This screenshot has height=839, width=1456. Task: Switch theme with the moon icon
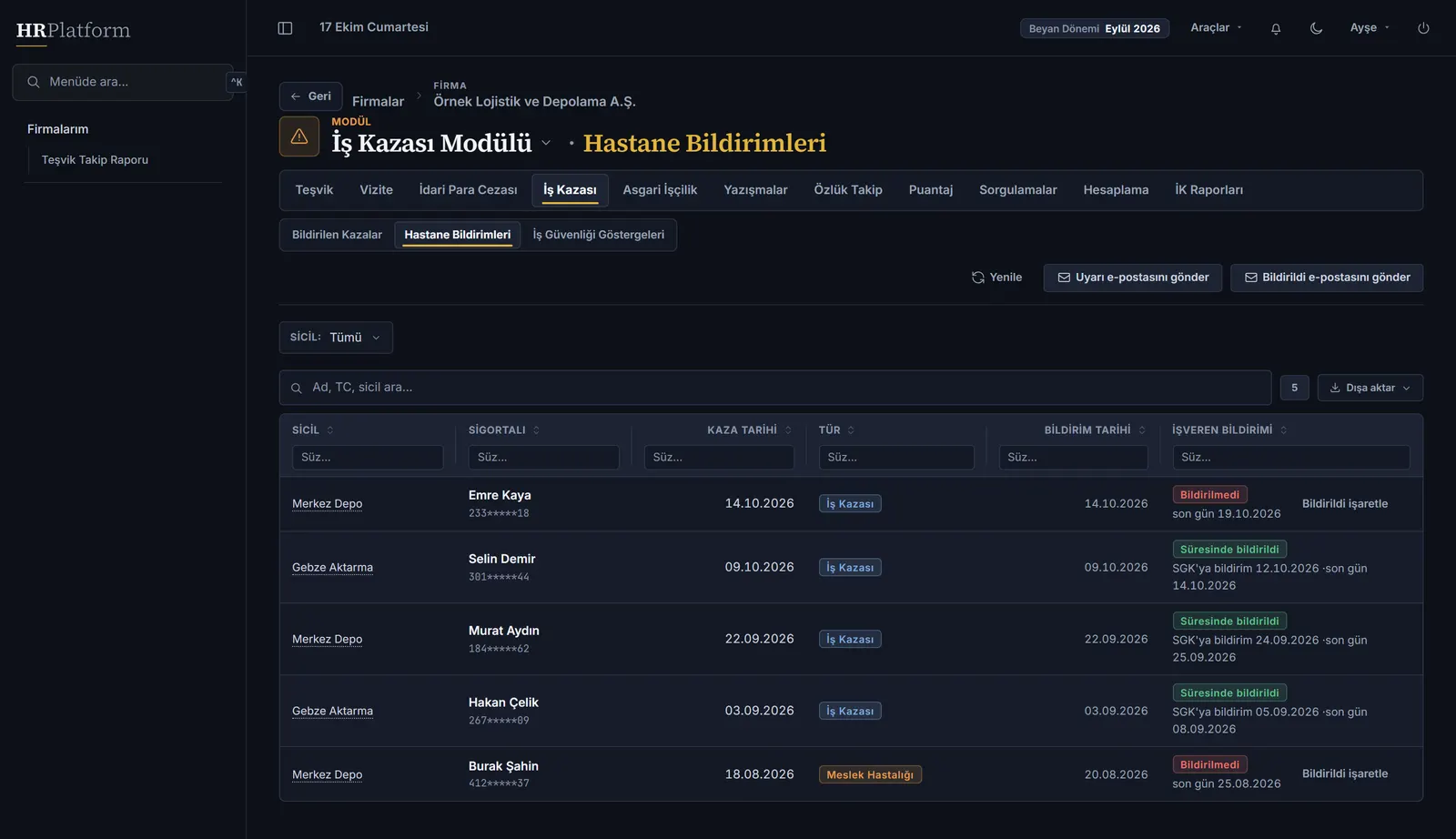click(x=1316, y=28)
